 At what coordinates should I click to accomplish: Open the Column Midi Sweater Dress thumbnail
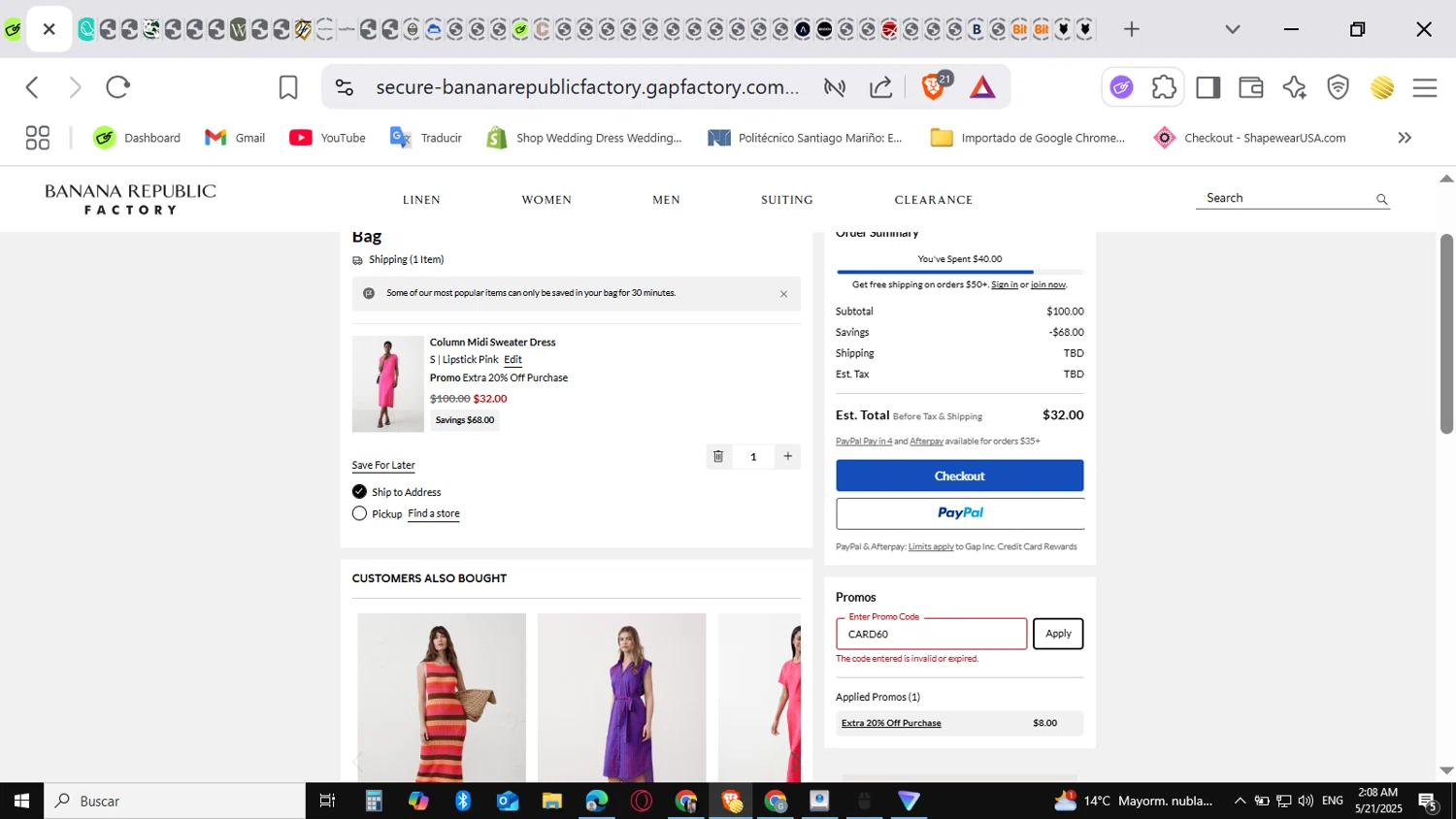click(388, 384)
